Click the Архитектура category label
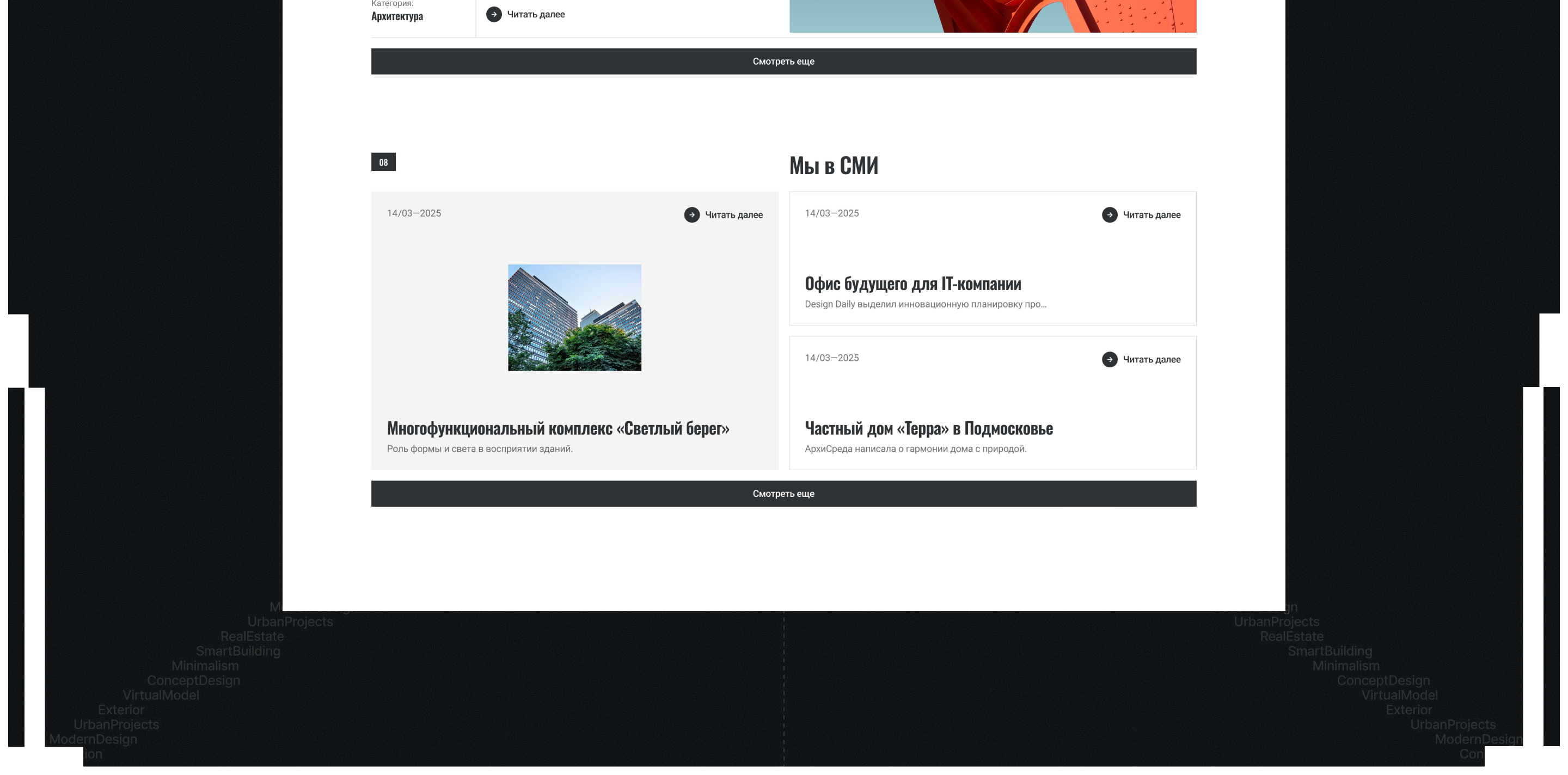The width and height of the screenshot is (1568, 775). [397, 16]
